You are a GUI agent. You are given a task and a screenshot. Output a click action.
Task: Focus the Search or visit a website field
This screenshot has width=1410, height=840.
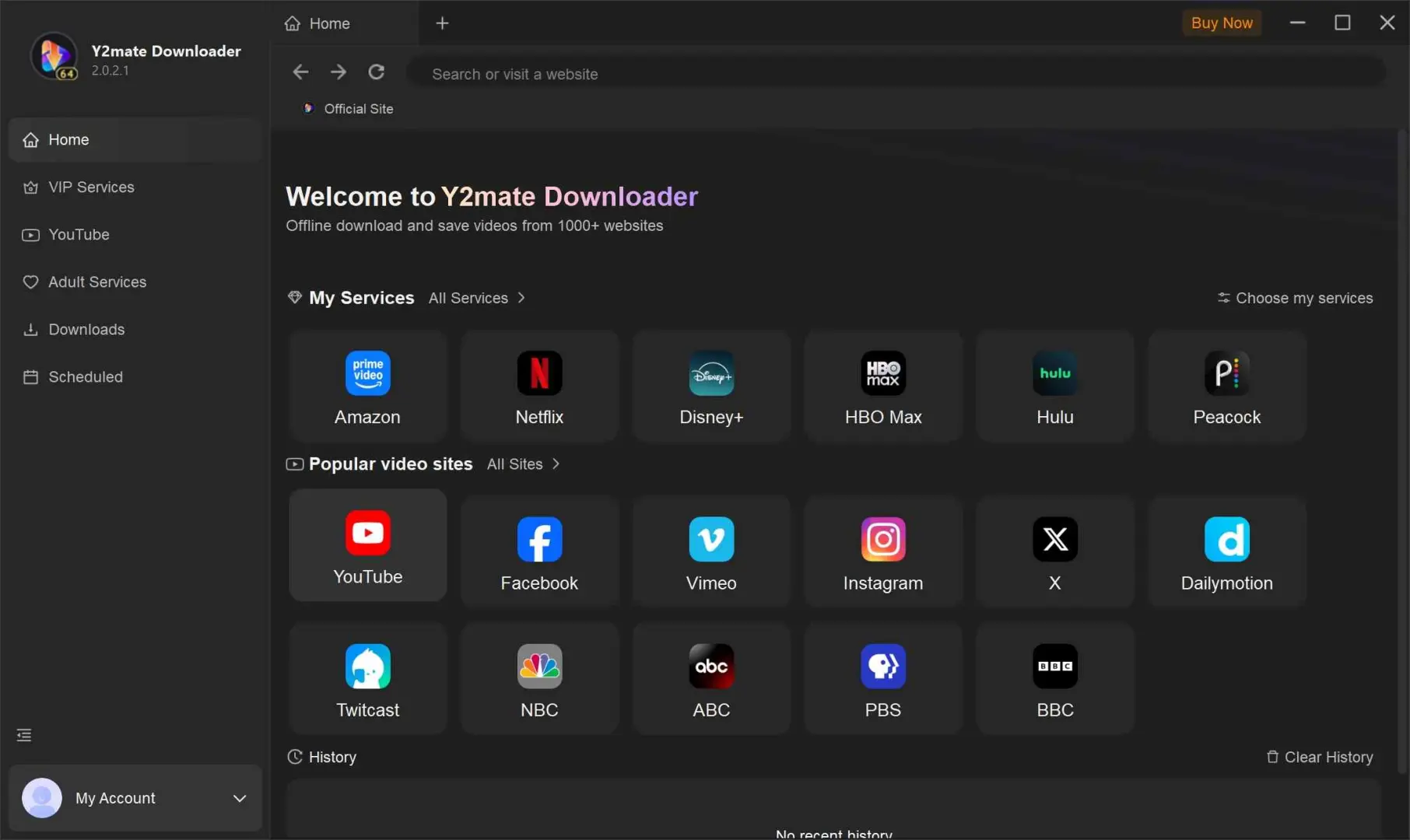[x=895, y=74]
